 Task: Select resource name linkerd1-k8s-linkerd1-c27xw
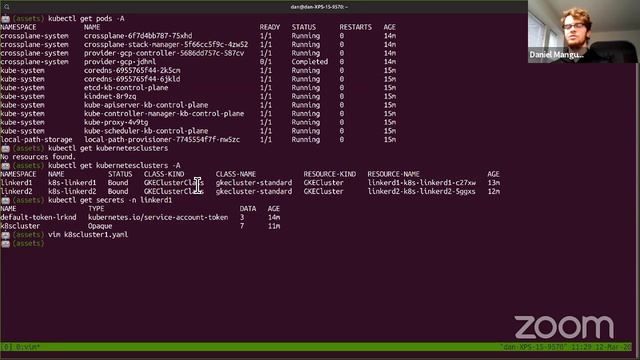tap(422, 183)
